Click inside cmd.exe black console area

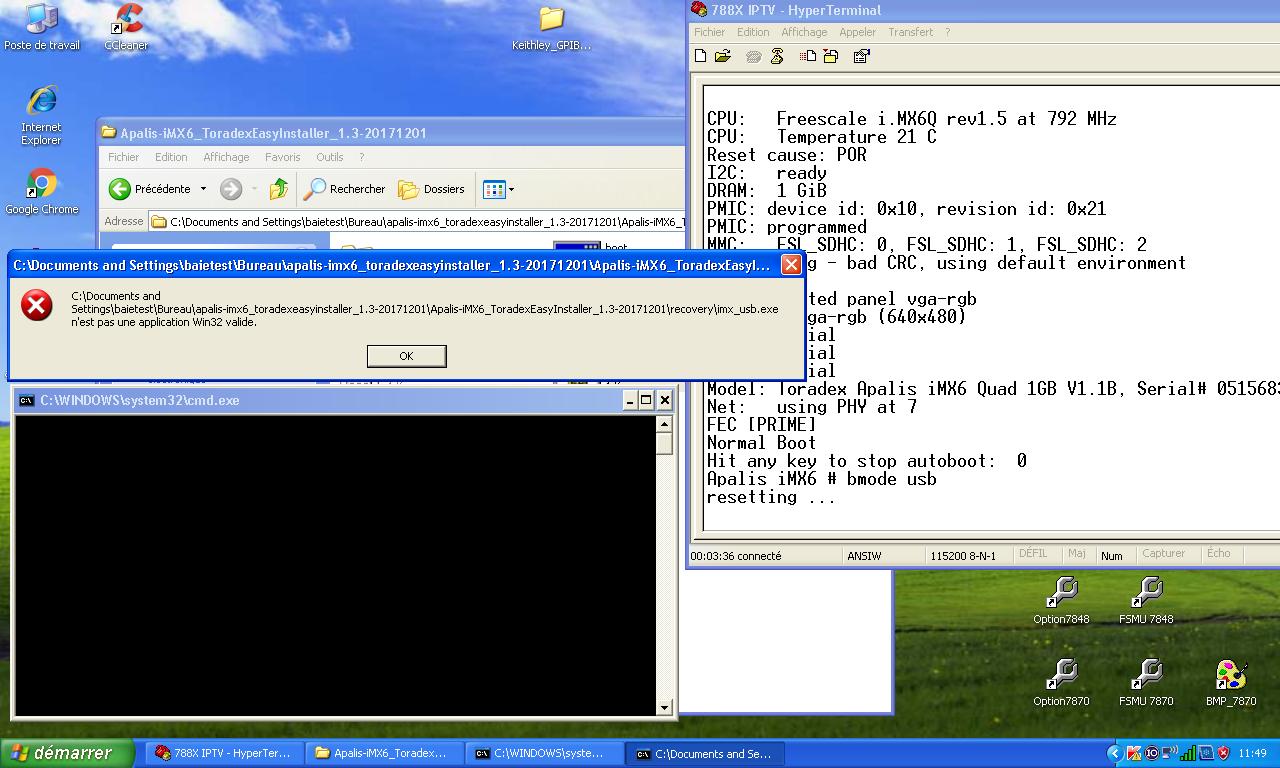[x=335, y=565]
